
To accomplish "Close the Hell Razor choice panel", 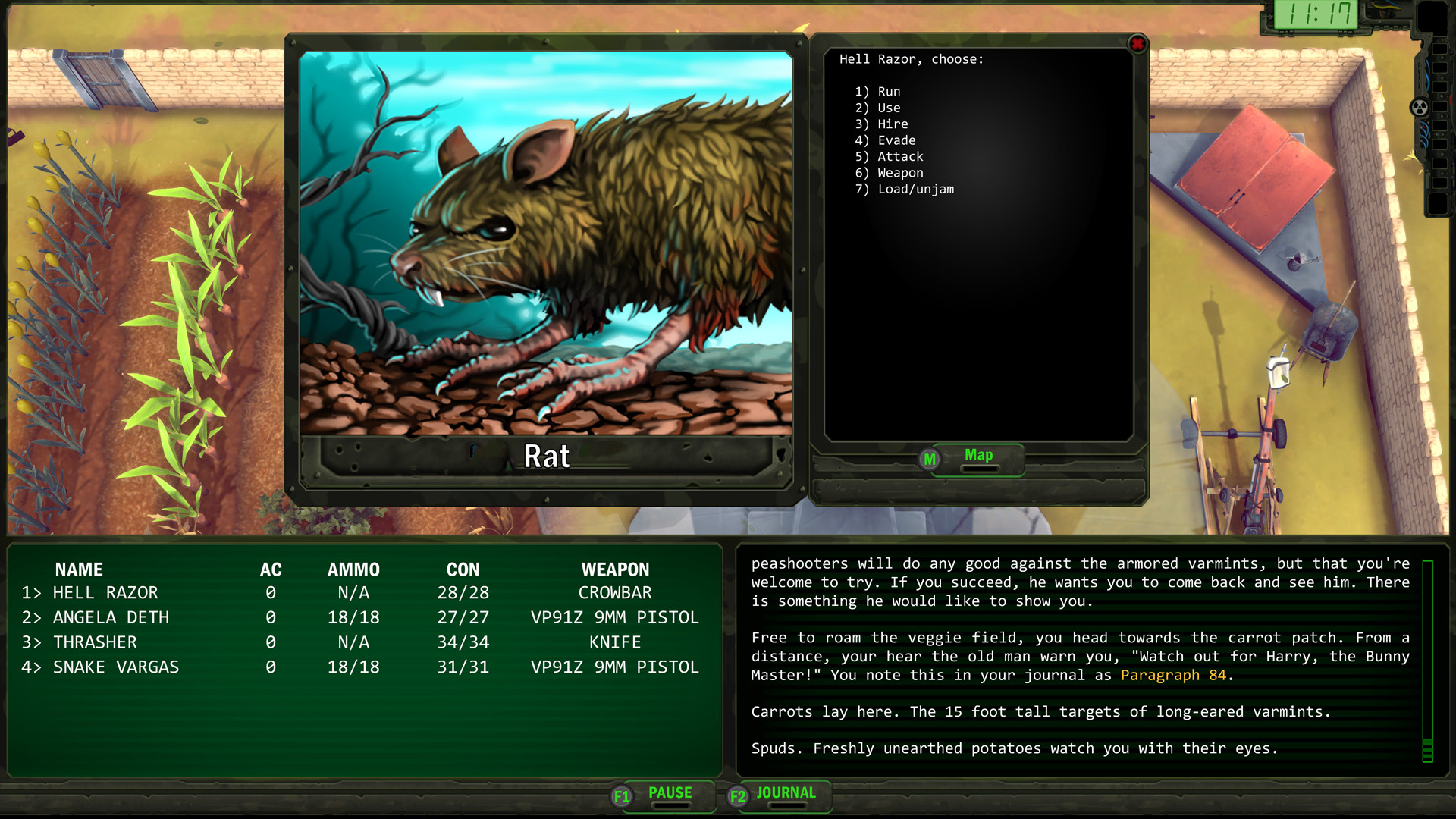I will pos(1137,44).
